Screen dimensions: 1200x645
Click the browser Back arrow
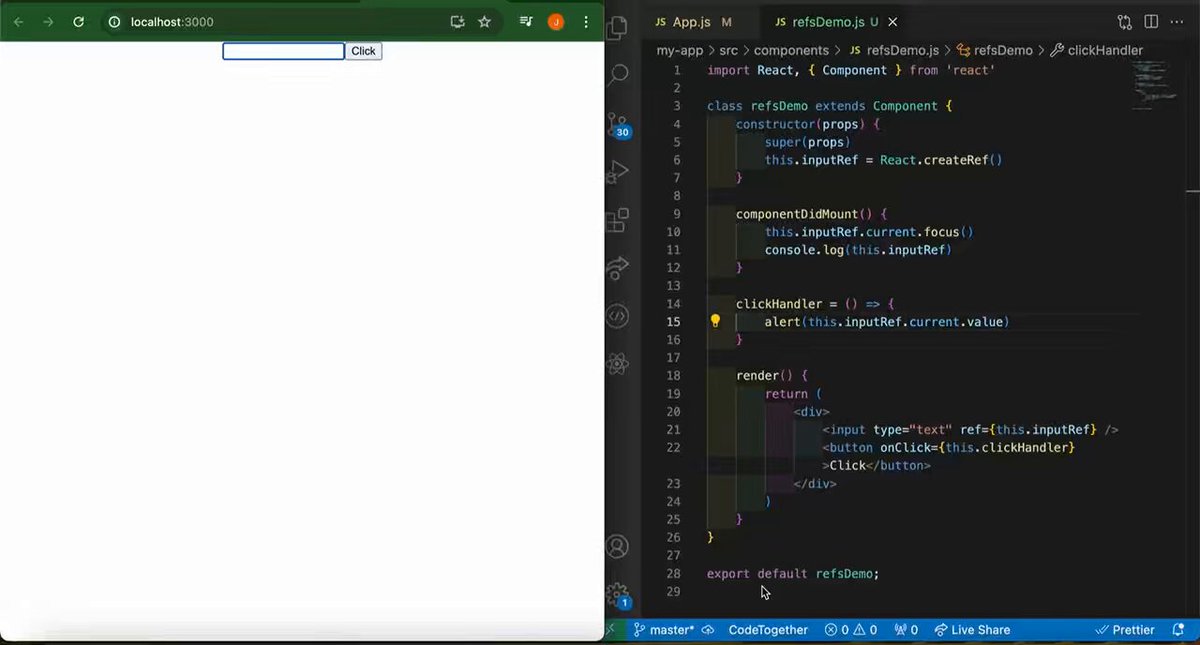(x=18, y=21)
